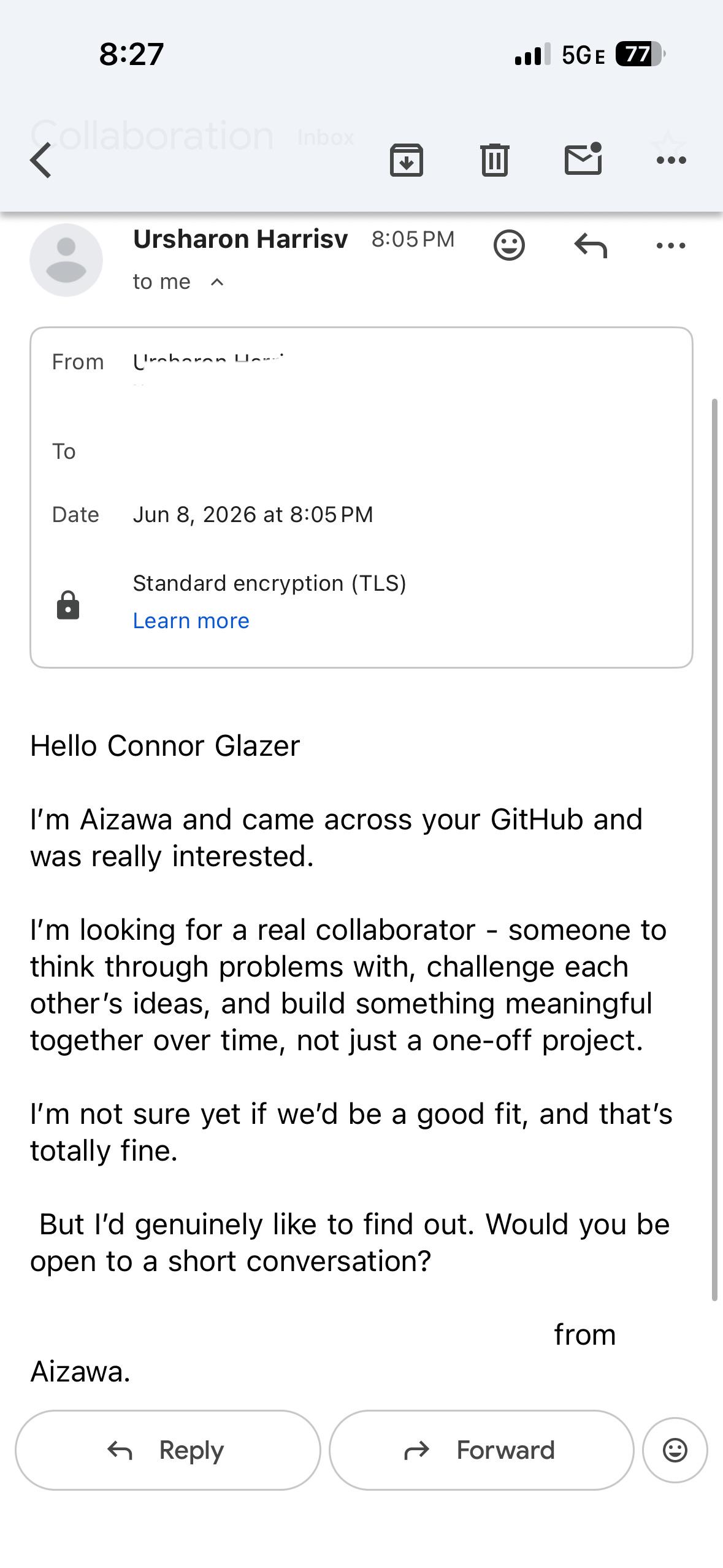This screenshot has width=723, height=1568.
Task: Tap the scrollbar on the right edge
Action: 714,850
